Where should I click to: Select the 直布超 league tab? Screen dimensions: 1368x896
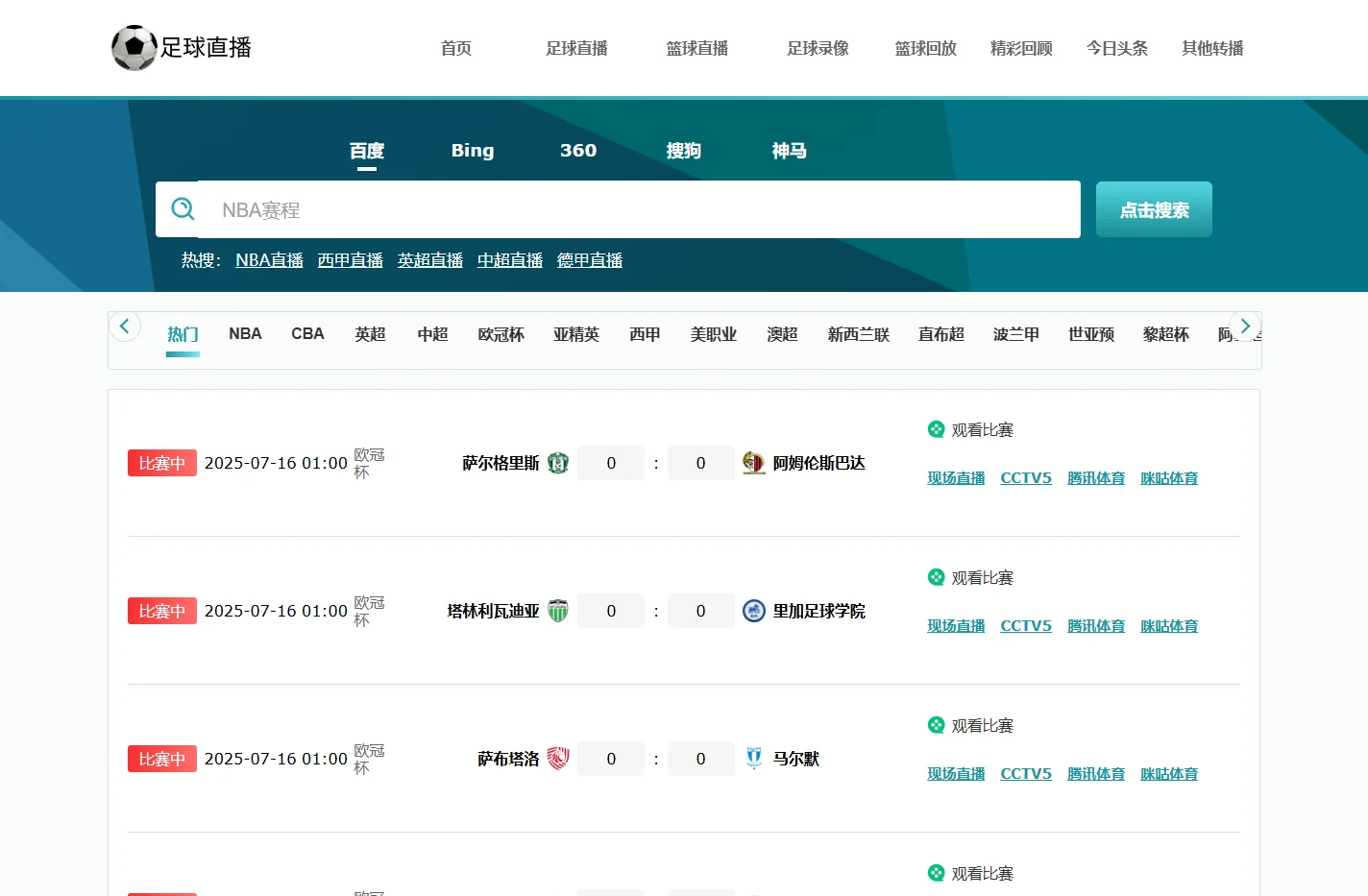coord(941,334)
